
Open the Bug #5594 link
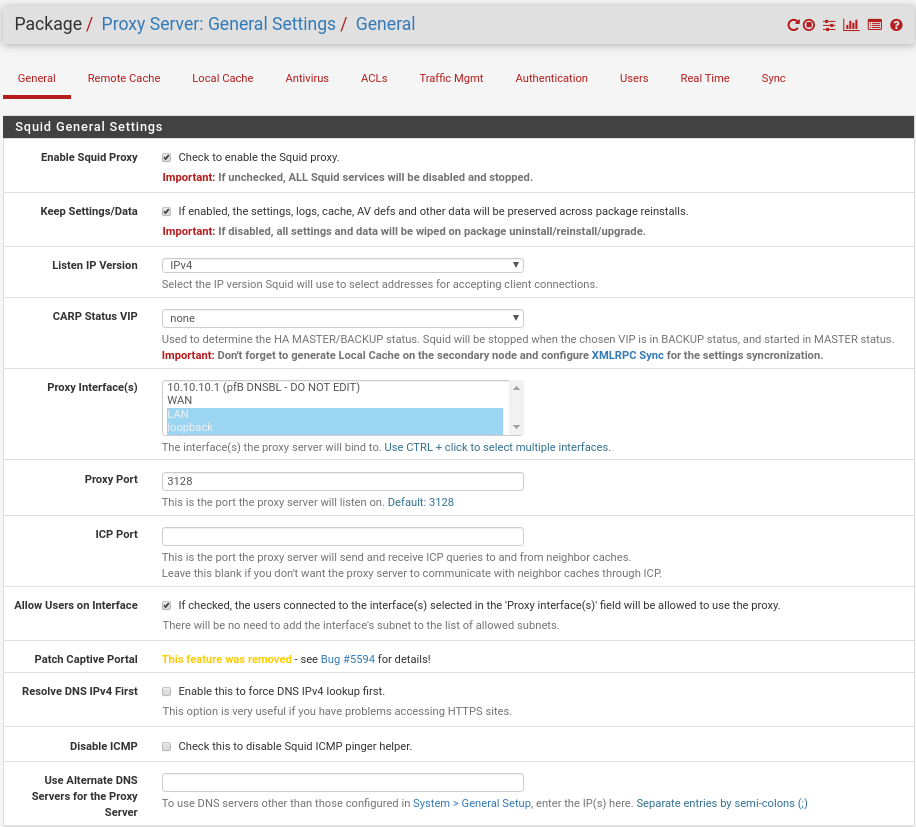[x=348, y=659]
